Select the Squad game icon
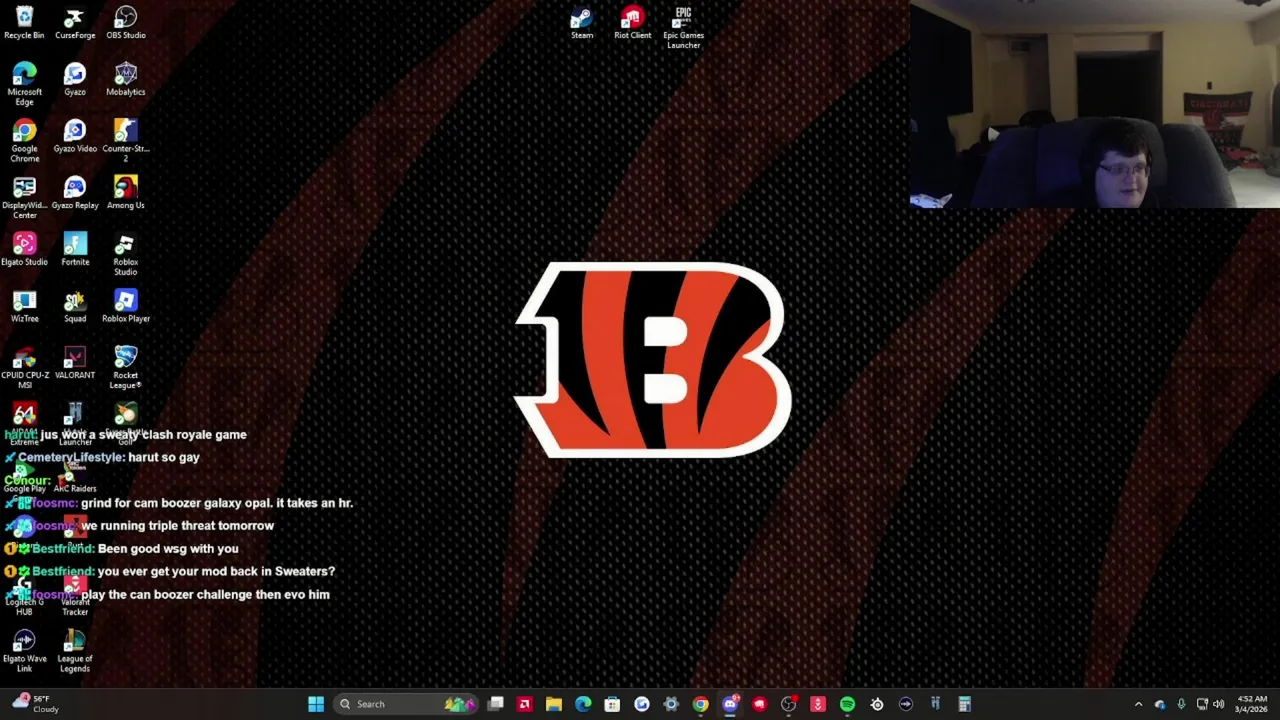Image resolution: width=1280 pixels, height=720 pixels. tap(75, 307)
